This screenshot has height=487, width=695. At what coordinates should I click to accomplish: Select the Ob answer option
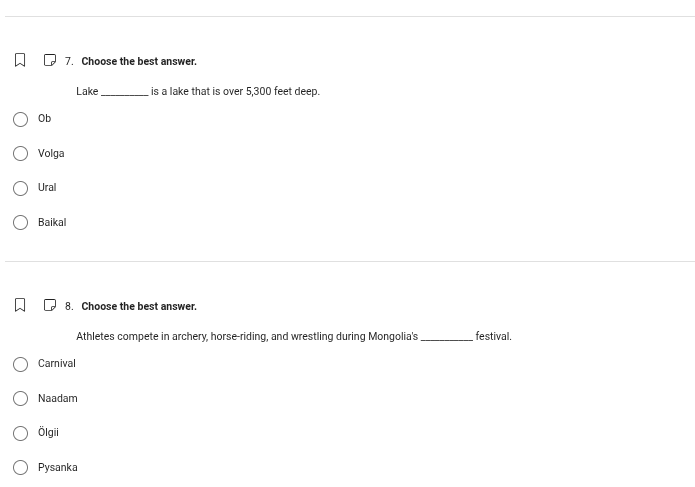click(x=20, y=119)
